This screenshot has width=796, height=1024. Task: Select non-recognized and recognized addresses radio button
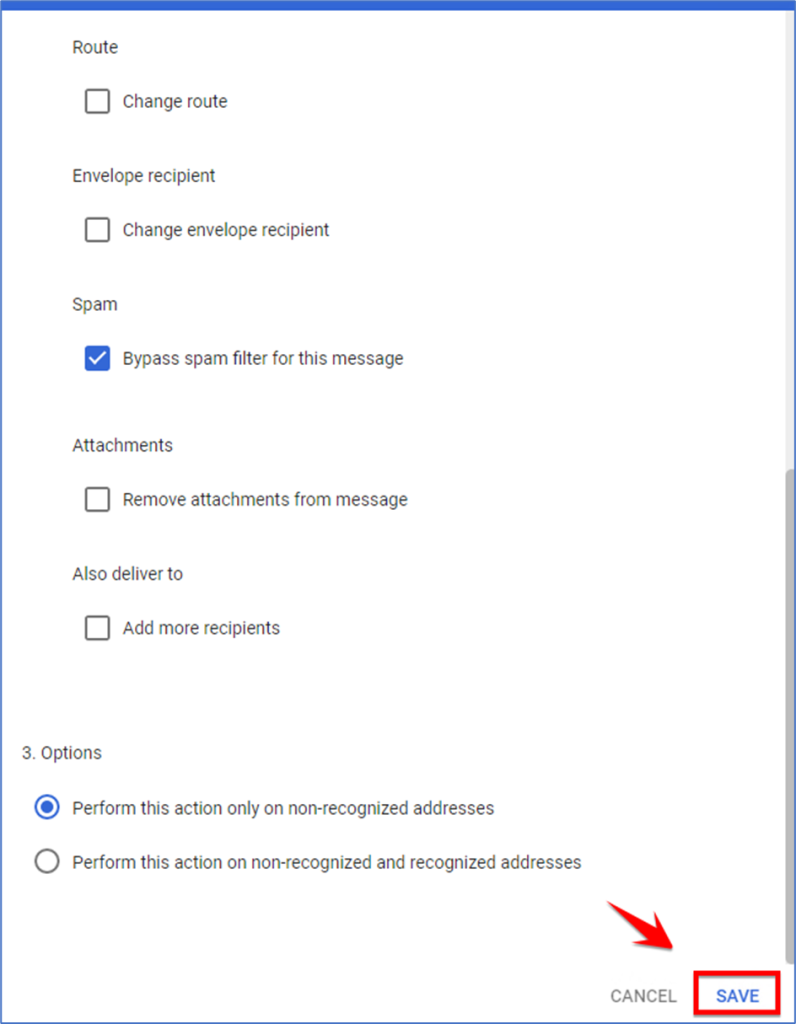(x=47, y=861)
